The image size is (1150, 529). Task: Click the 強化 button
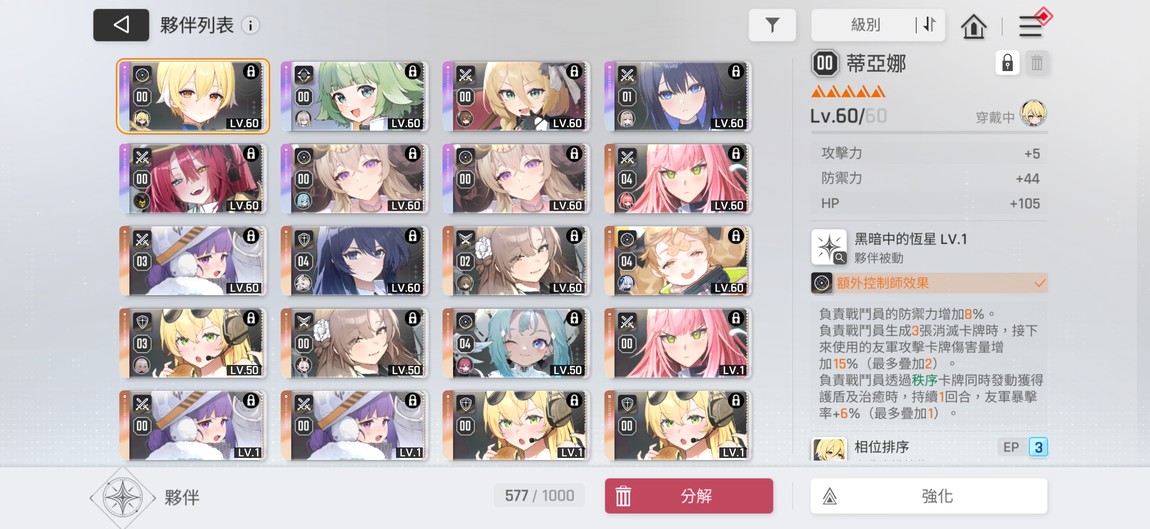click(929, 496)
